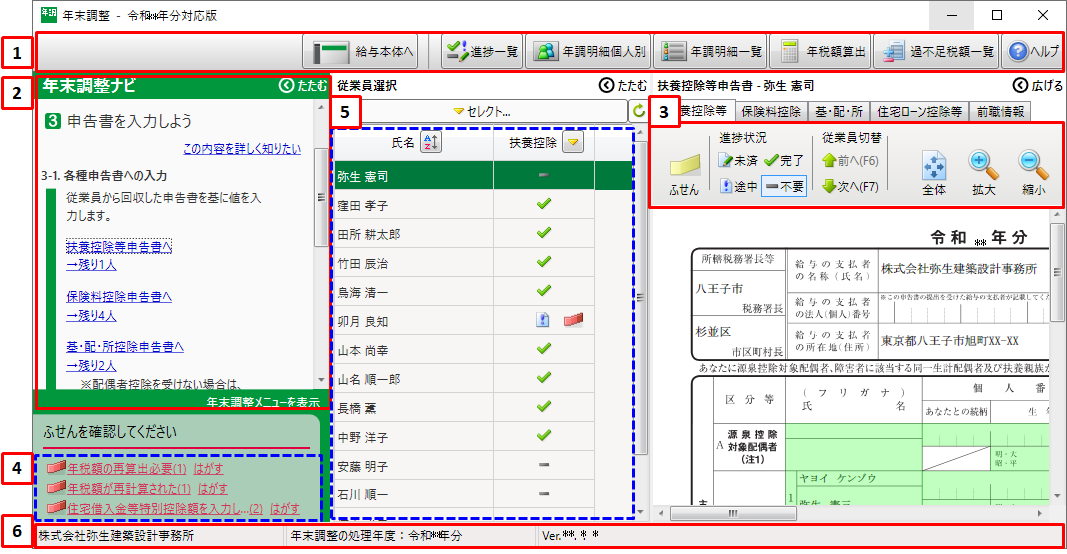Open 年調明細一覧 view
Screen dimensions: 1067x554
710,52
